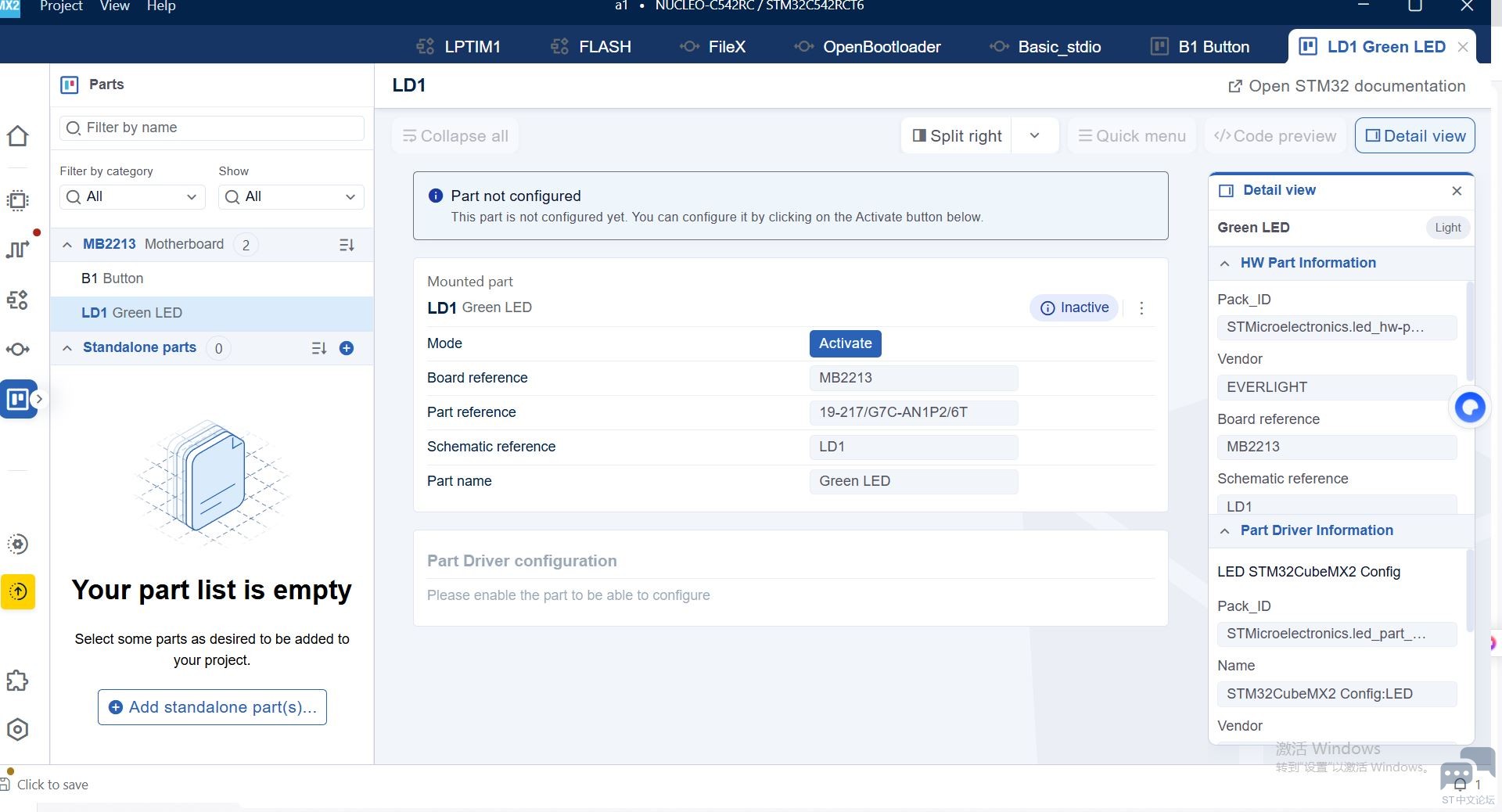Toggle the Detail view button
This screenshot has height=812, width=1502.
point(1415,136)
